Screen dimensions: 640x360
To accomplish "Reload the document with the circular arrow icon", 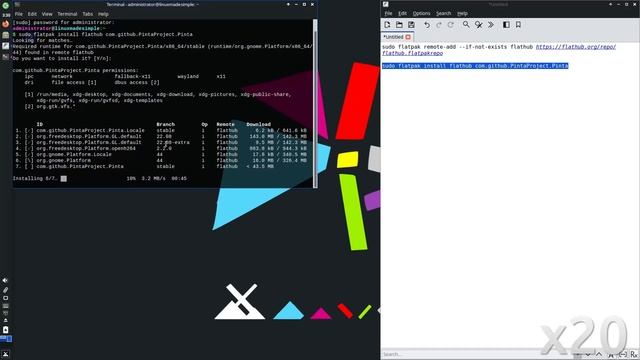I will coord(451,25).
